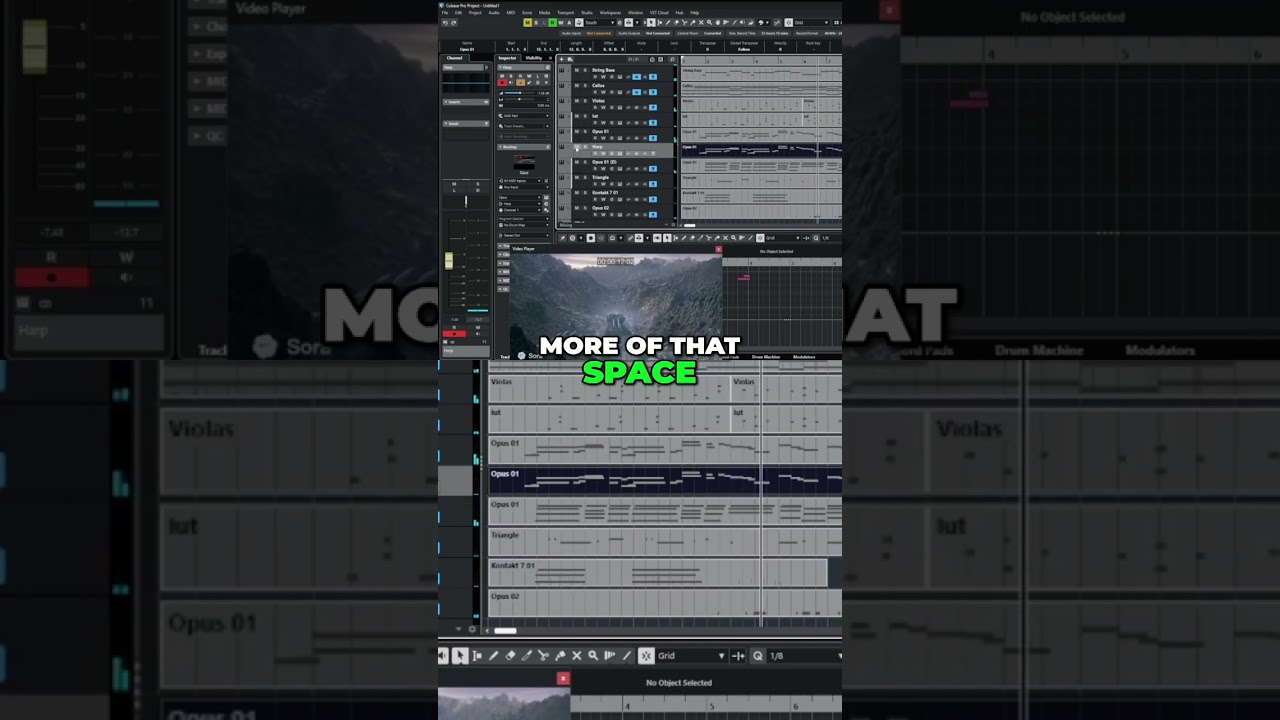Select the highlighted Opus 01 MIDI part in enlarged view
Screen dimensions: 1280x720
click(x=665, y=480)
